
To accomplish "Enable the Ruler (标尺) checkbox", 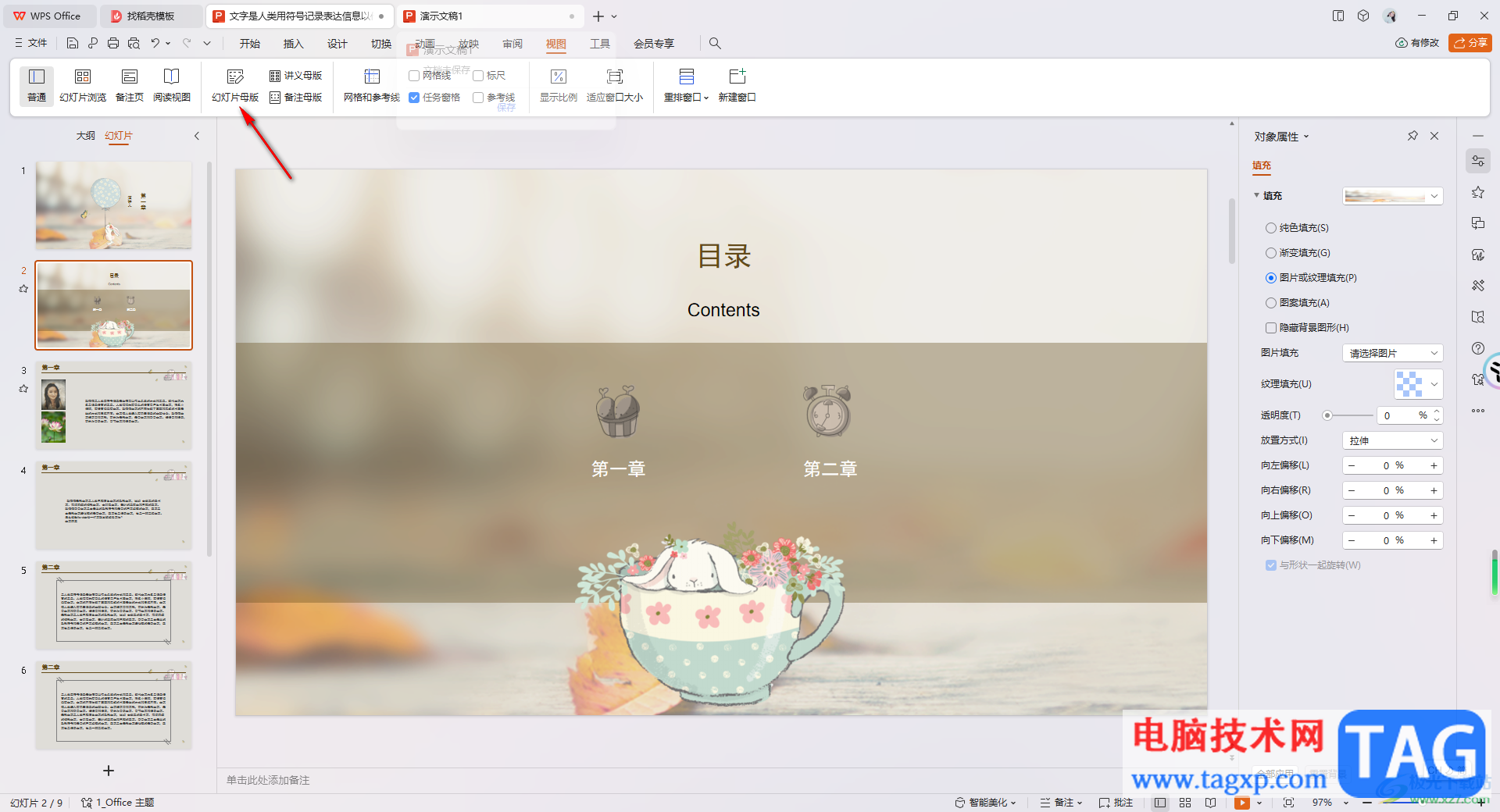I will click(478, 76).
